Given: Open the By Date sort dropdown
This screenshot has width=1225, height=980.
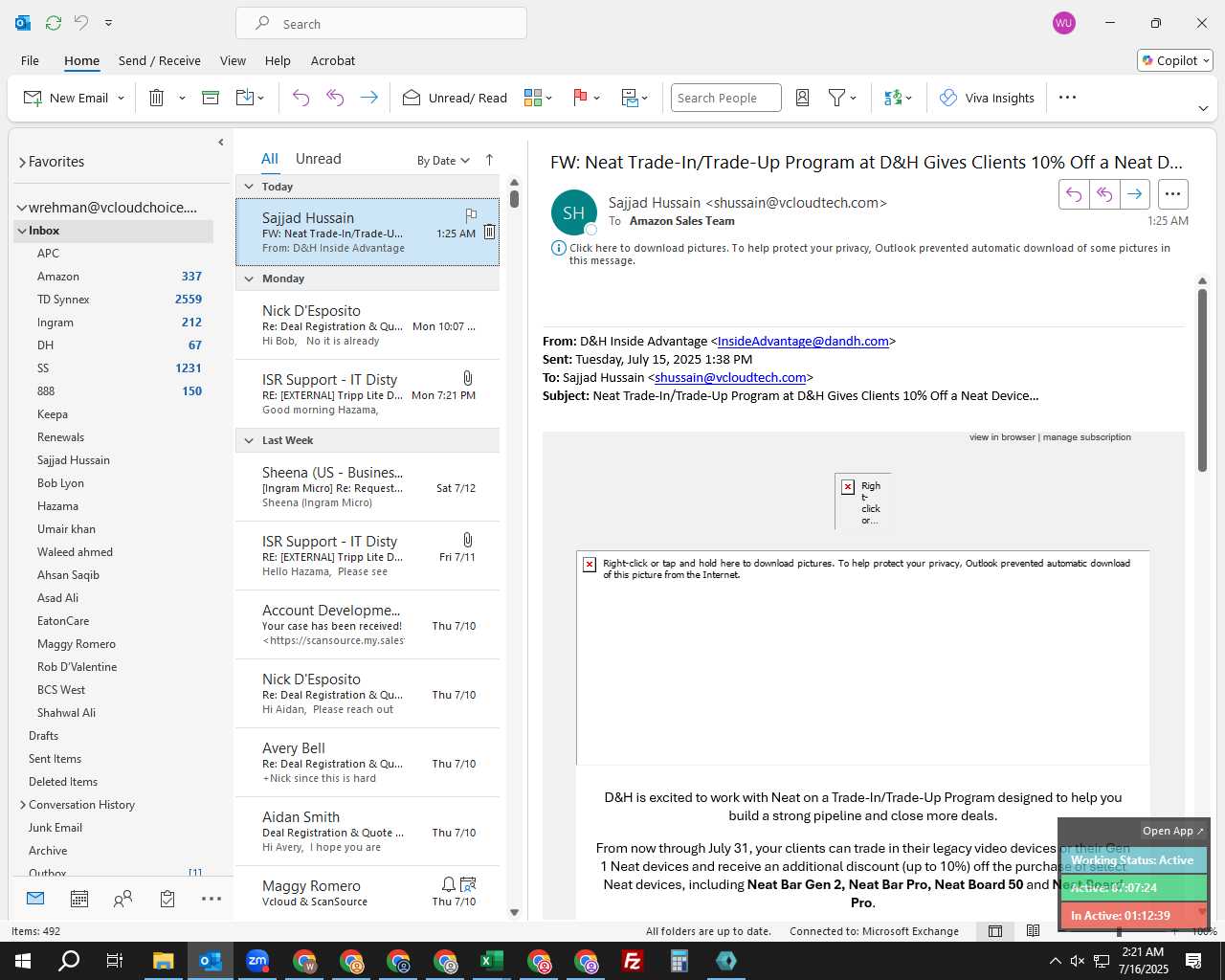Looking at the screenshot, I should tap(443, 160).
